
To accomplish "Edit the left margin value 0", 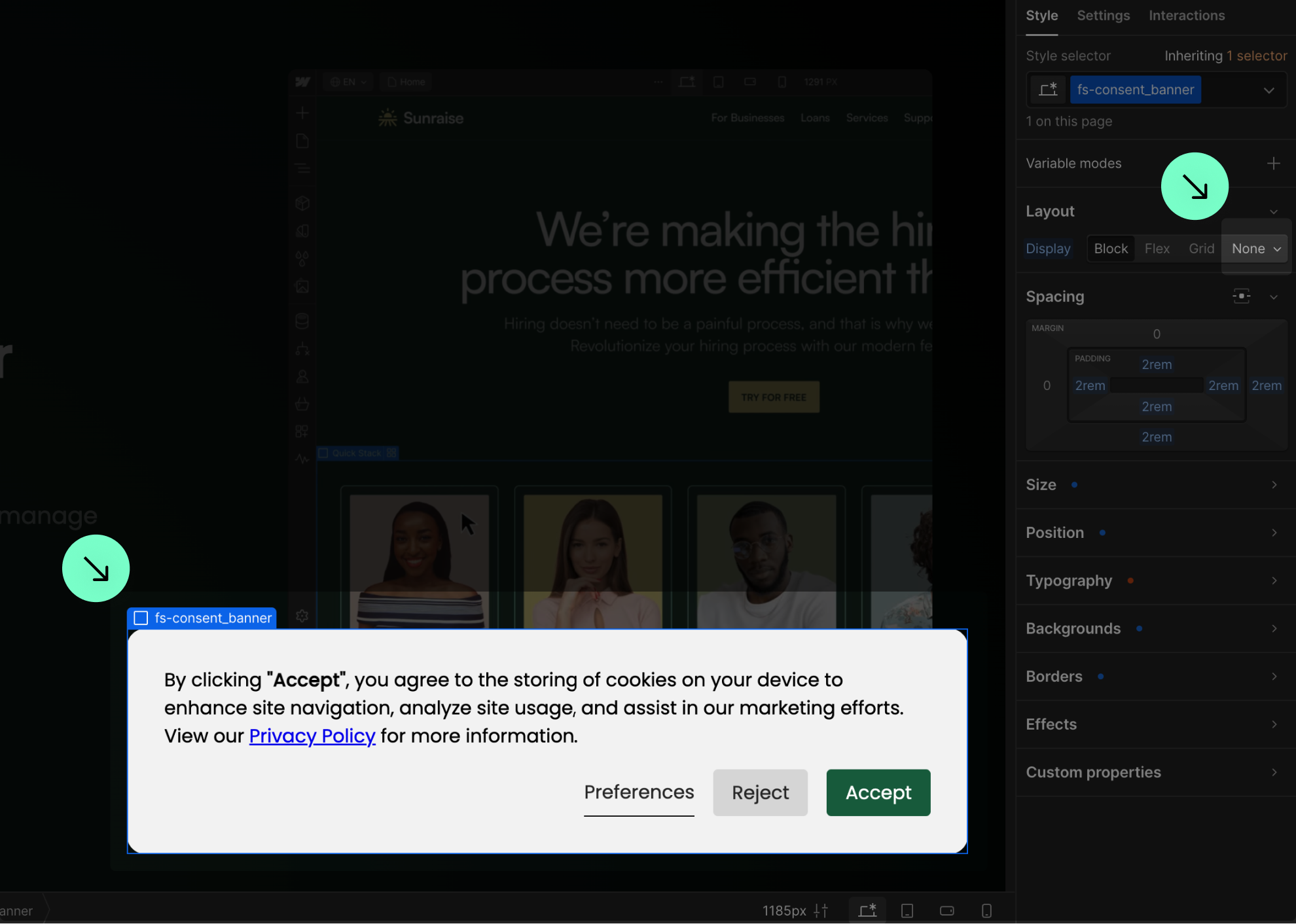I will pyautogui.click(x=1047, y=385).
